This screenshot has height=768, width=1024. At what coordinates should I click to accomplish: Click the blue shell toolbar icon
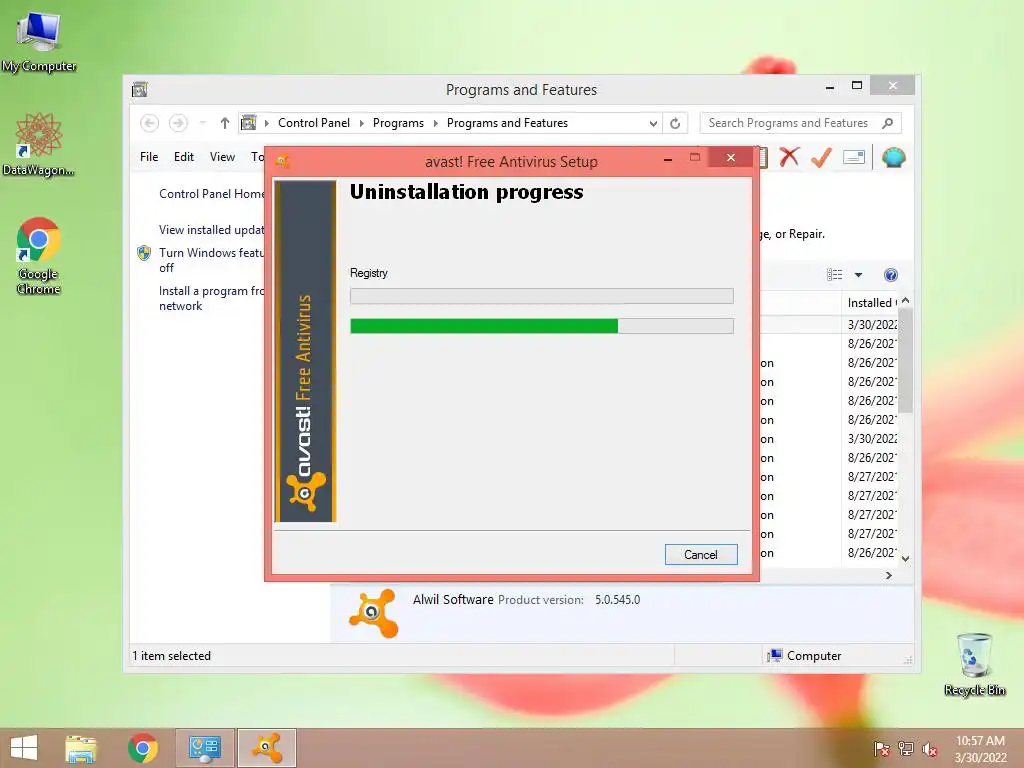[893, 157]
